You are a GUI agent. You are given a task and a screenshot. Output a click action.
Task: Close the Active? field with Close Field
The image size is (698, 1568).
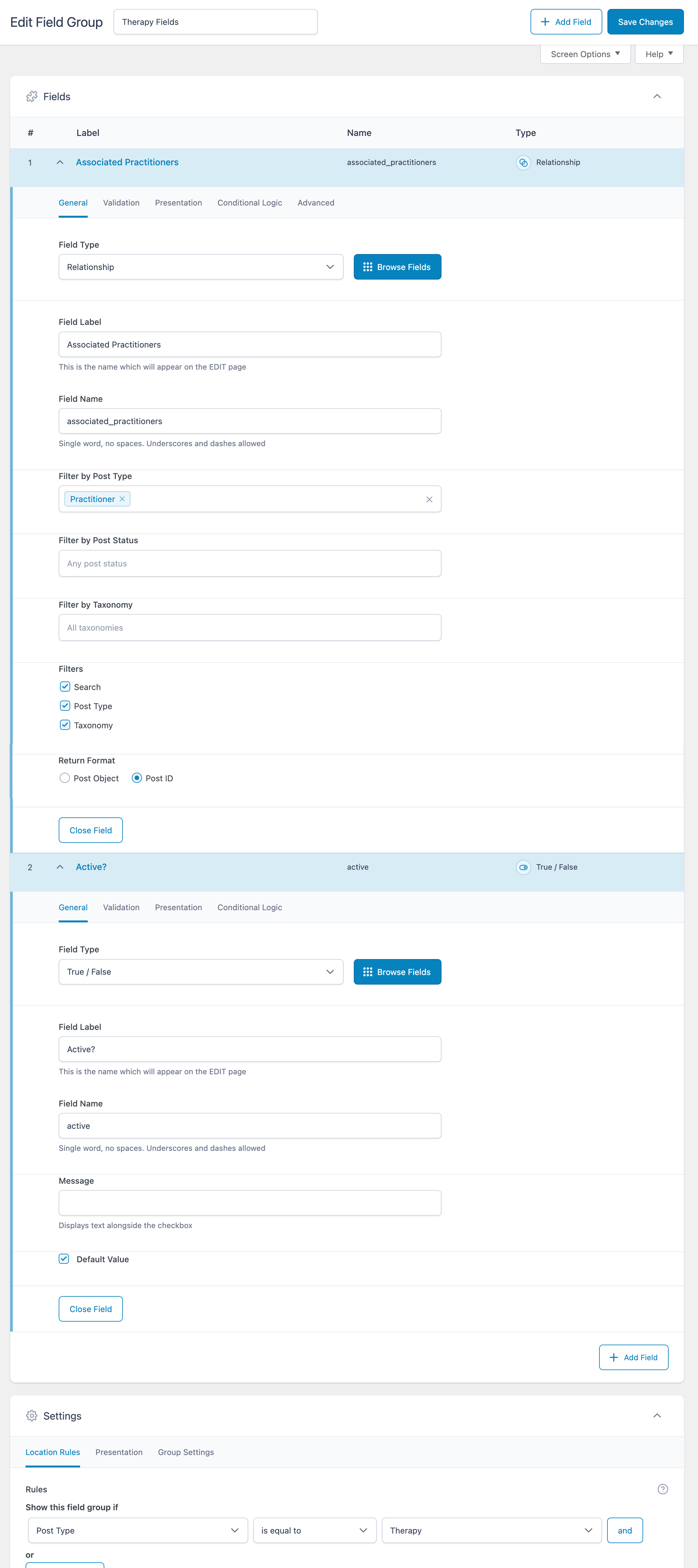tap(91, 1309)
